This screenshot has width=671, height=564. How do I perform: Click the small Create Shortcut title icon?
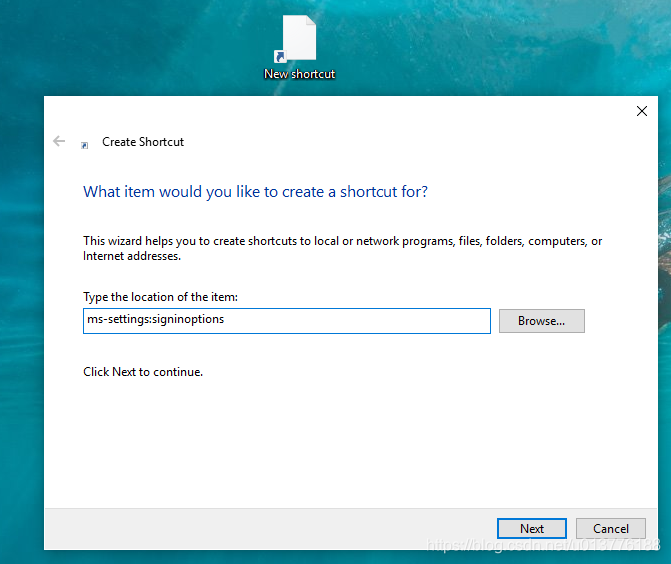(x=85, y=145)
